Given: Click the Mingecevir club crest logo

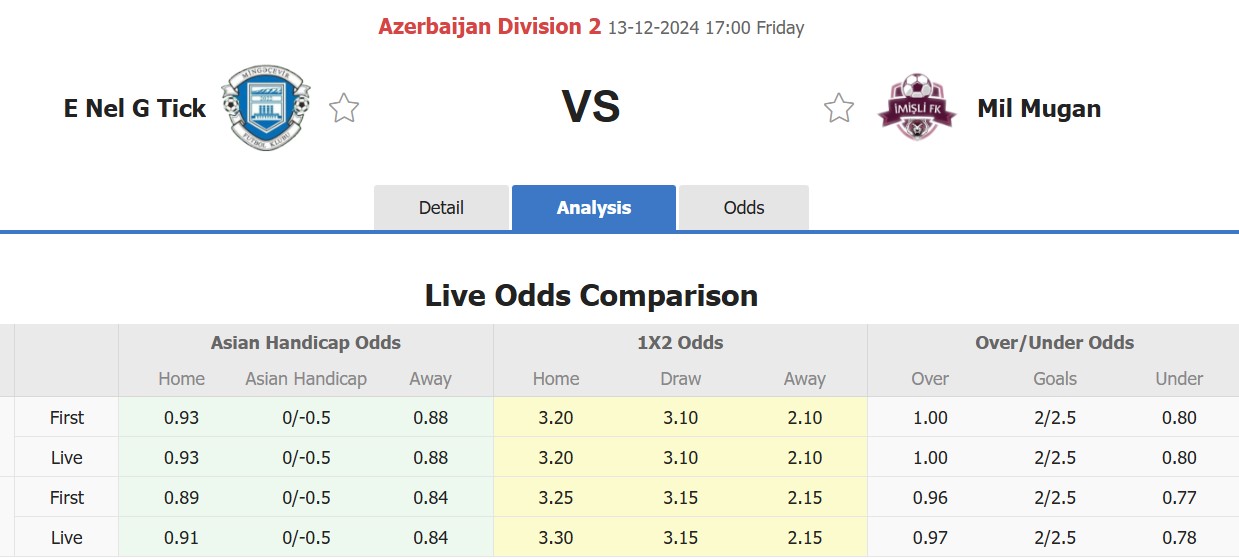Looking at the screenshot, I should coord(266,108).
